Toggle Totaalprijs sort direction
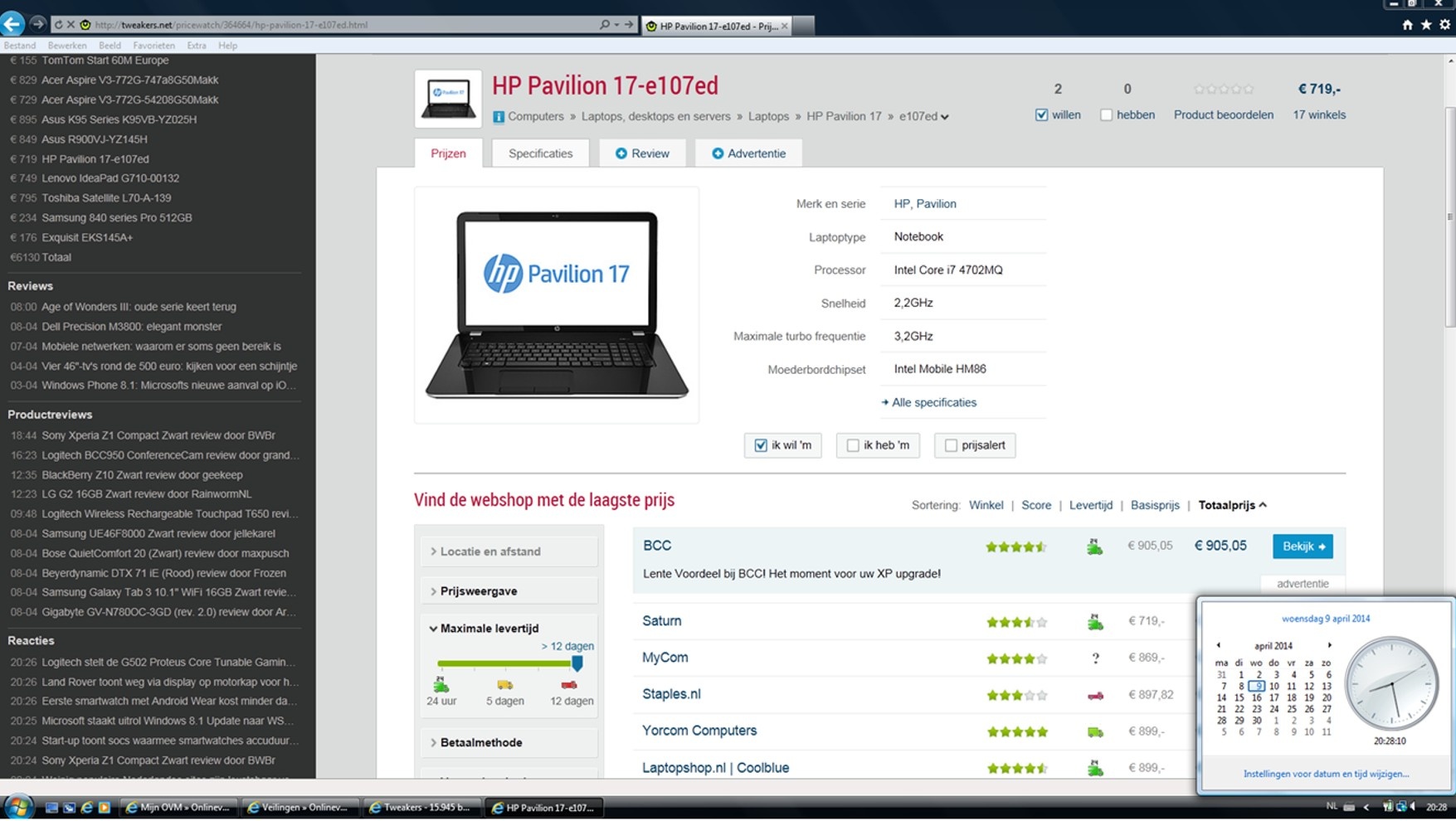1456x821 pixels. pyautogui.click(x=1233, y=505)
